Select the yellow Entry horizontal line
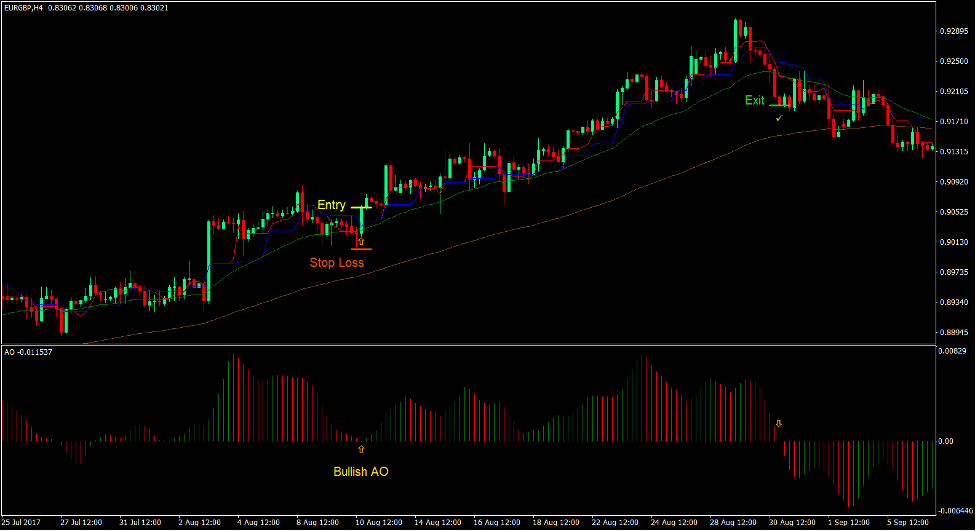The width and height of the screenshot is (977, 531). [x=361, y=207]
